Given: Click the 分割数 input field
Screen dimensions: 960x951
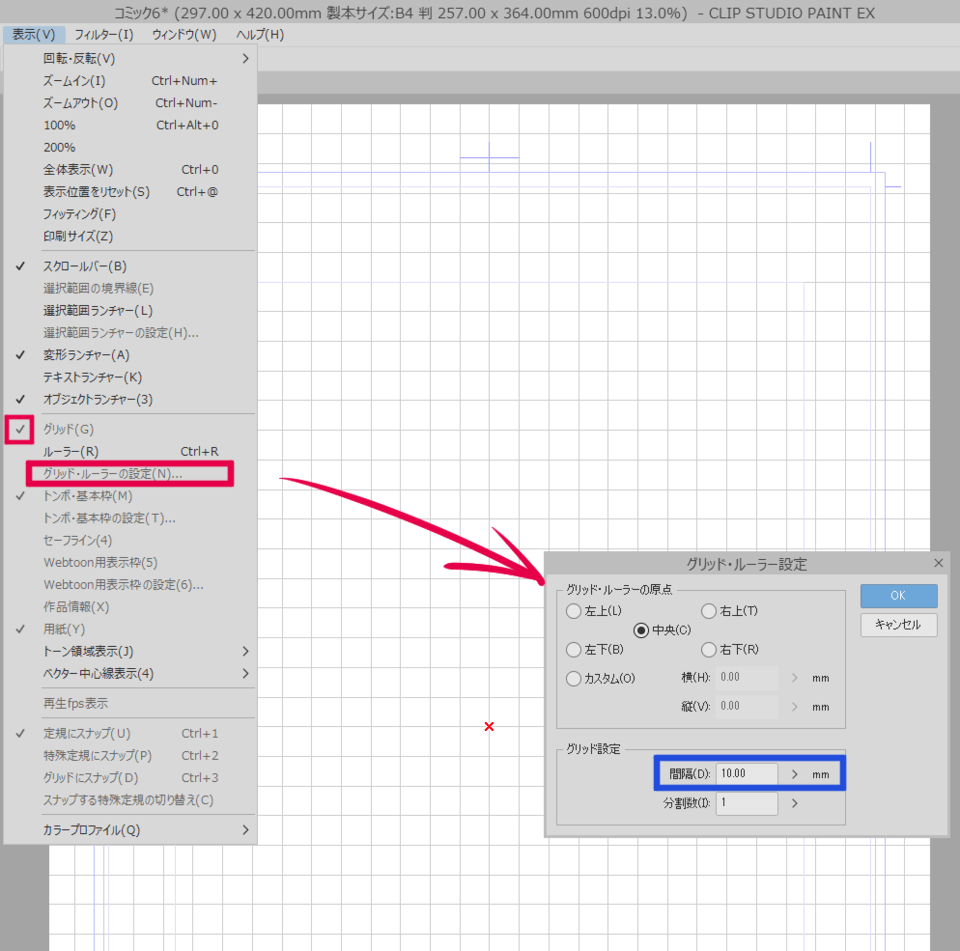Looking at the screenshot, I should point(747,802).
